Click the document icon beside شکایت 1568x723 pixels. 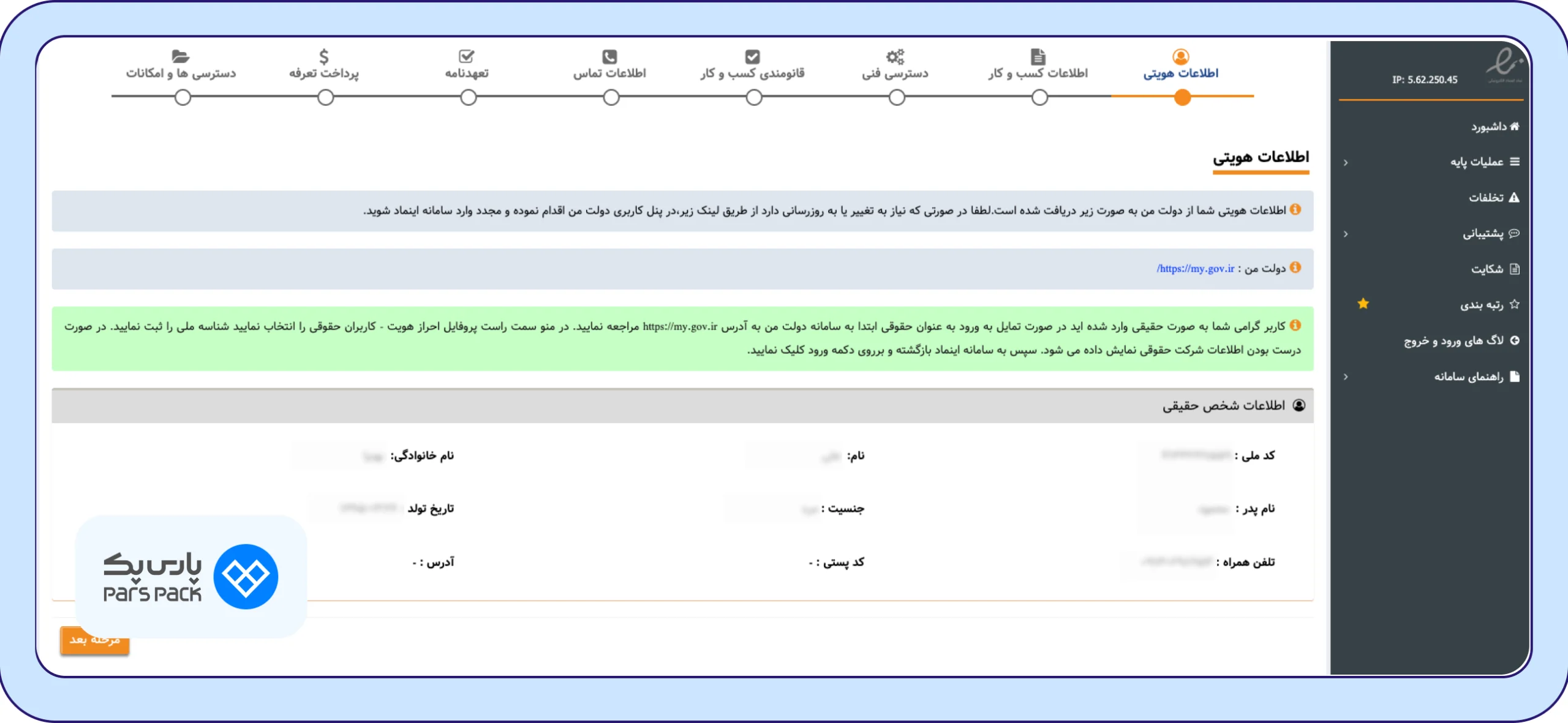[x=1515, y=269]
